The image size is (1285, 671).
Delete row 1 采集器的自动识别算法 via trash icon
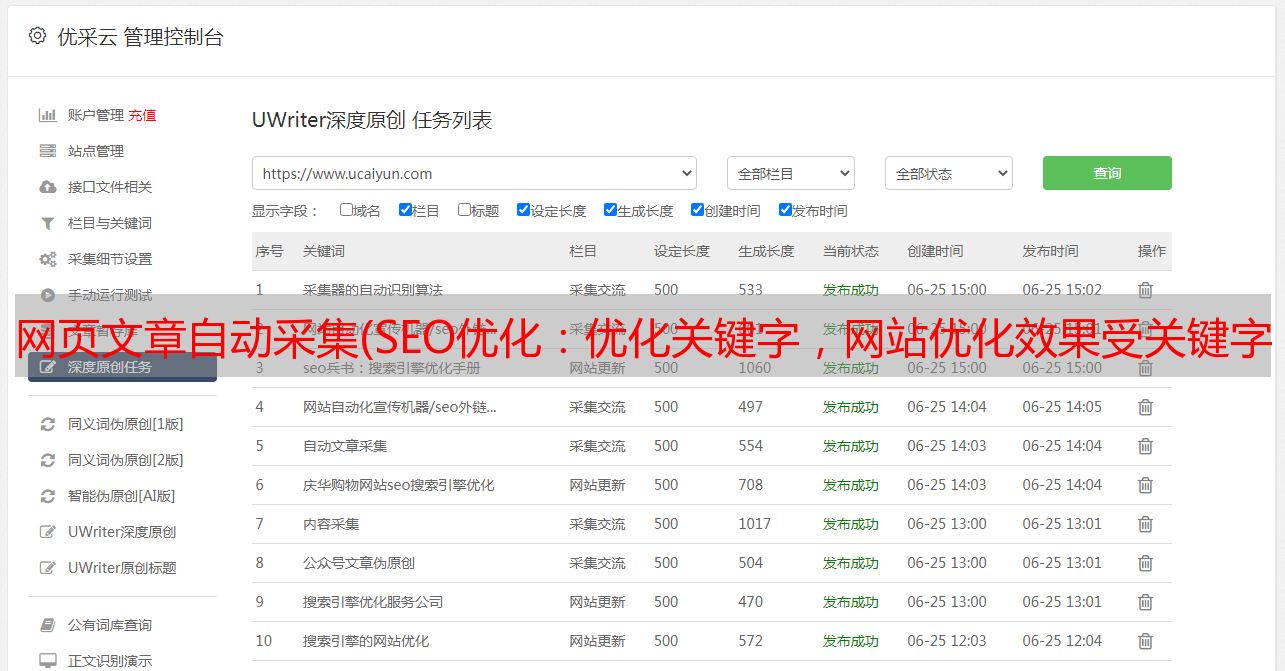pos(1146,290)
